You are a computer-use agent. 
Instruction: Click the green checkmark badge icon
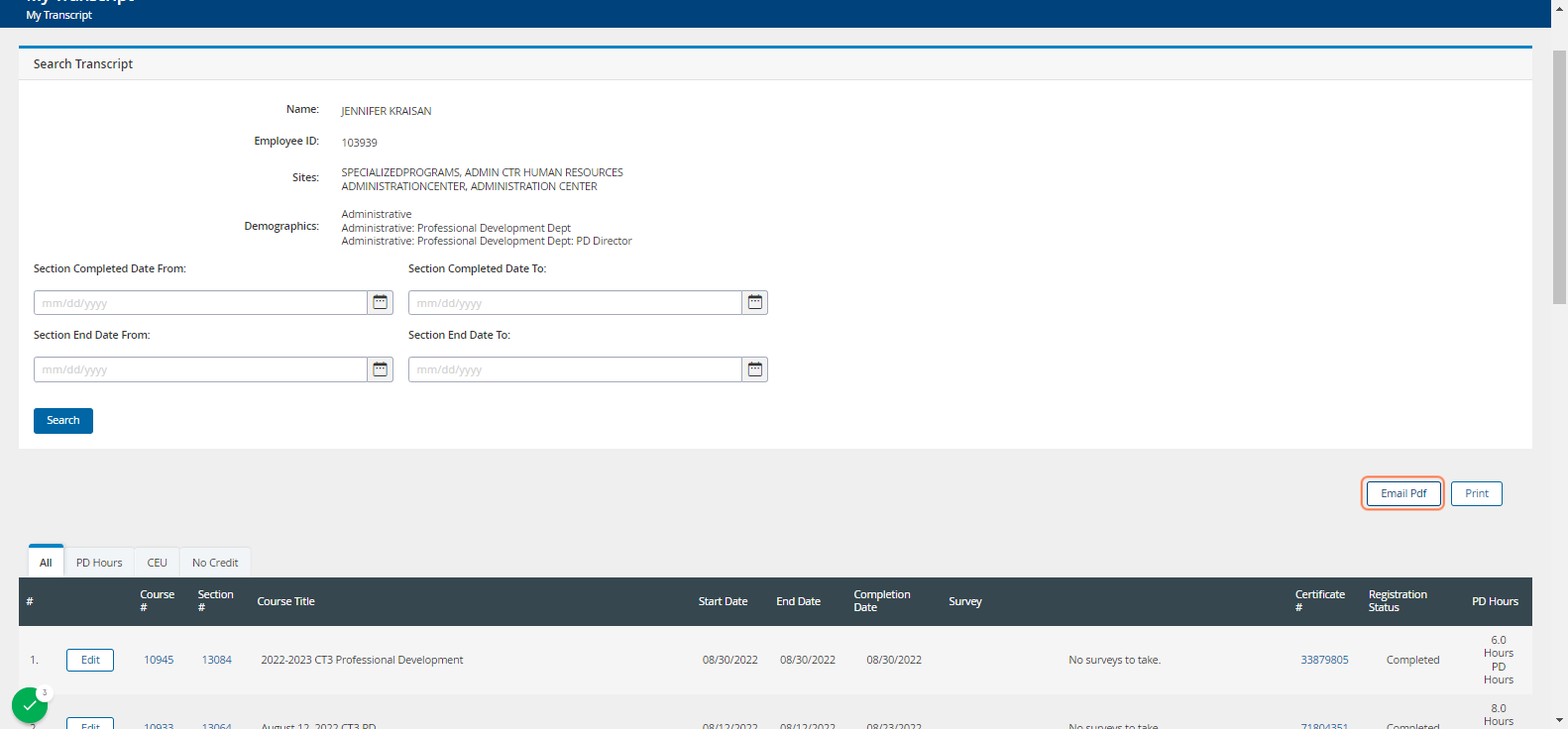click(x=30, y=705)
